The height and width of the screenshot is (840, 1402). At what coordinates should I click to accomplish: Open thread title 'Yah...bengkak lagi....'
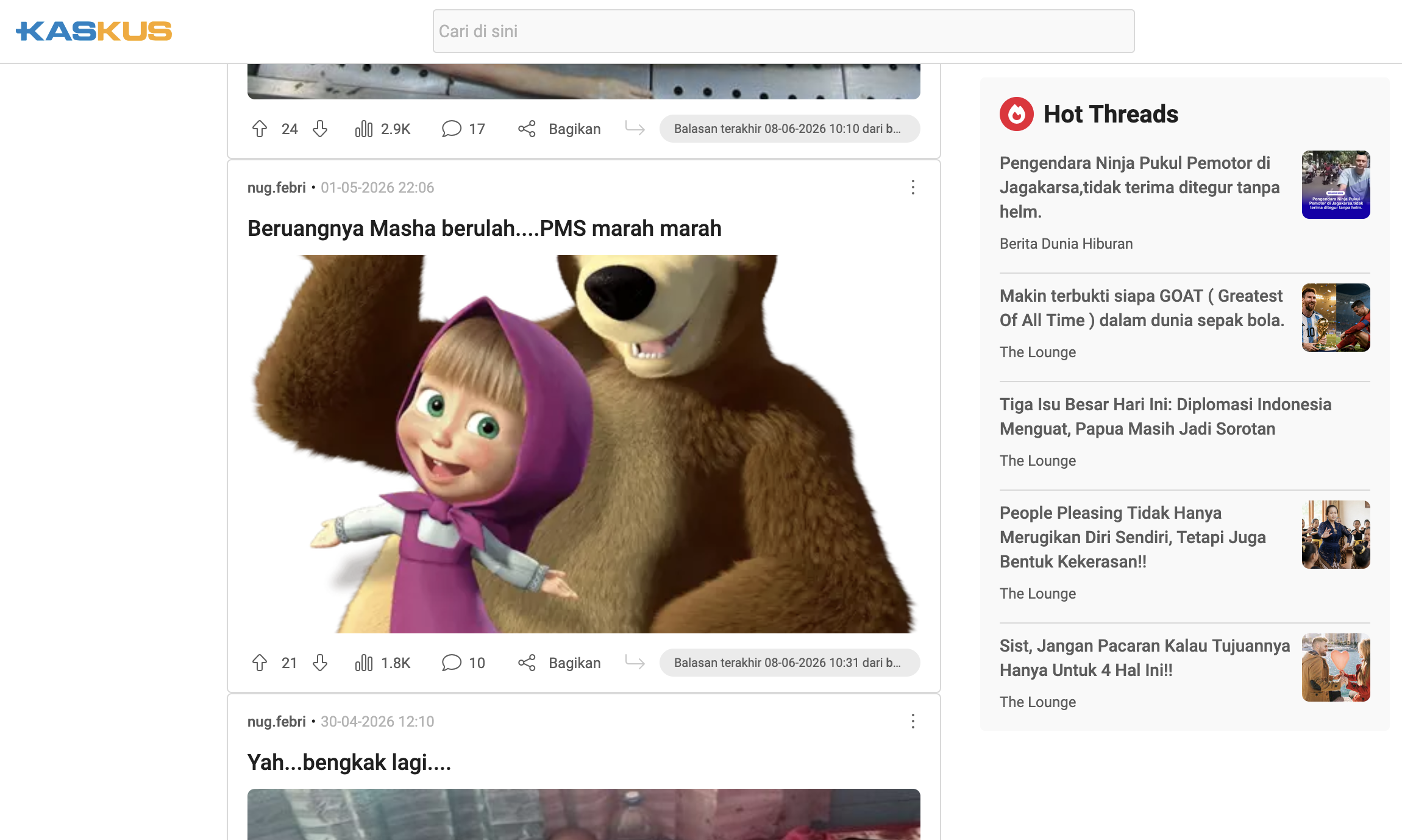click(349, 763)
